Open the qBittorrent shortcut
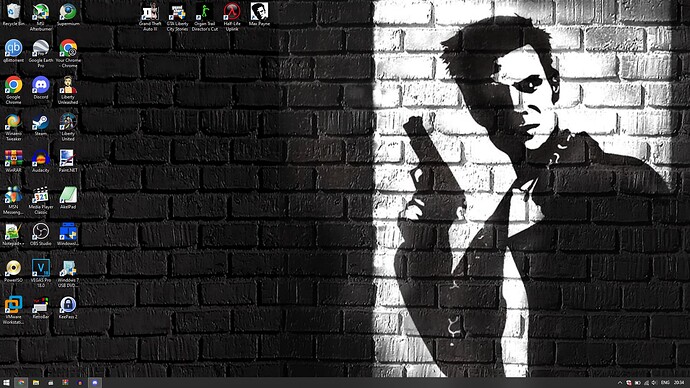The width and height of the screenshot is (690, 388). point(13,51)
